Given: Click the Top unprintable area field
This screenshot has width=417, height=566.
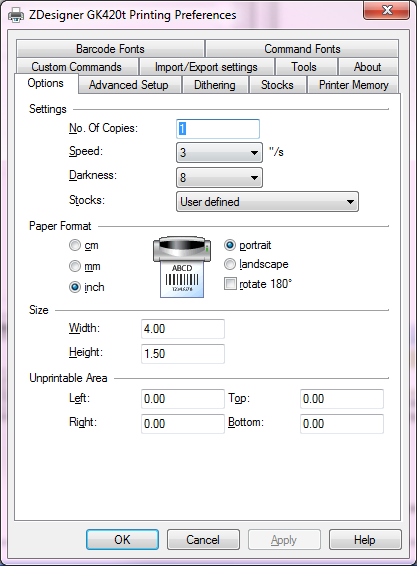Looking at the screenshot, I should pyautogui.click(x=342, y=399).
